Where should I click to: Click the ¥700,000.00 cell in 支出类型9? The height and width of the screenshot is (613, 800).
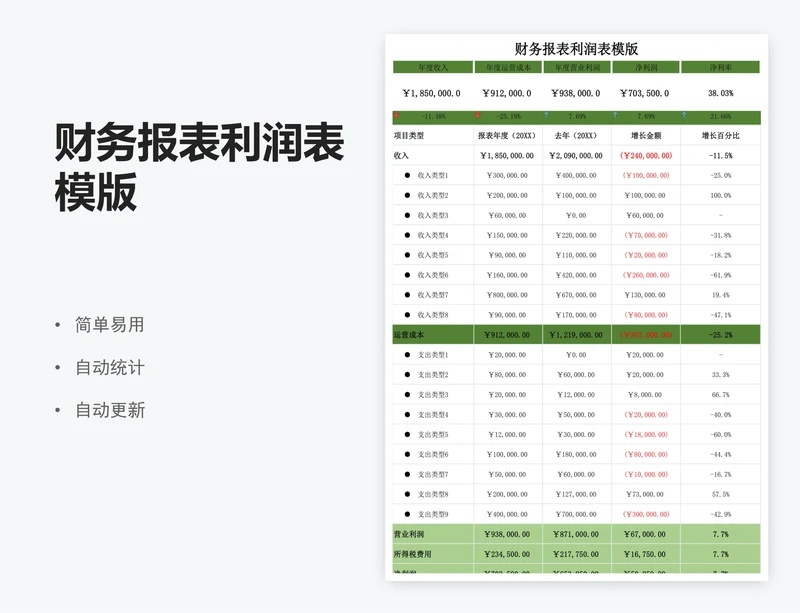pyautogui.click(x=576, y=514)
